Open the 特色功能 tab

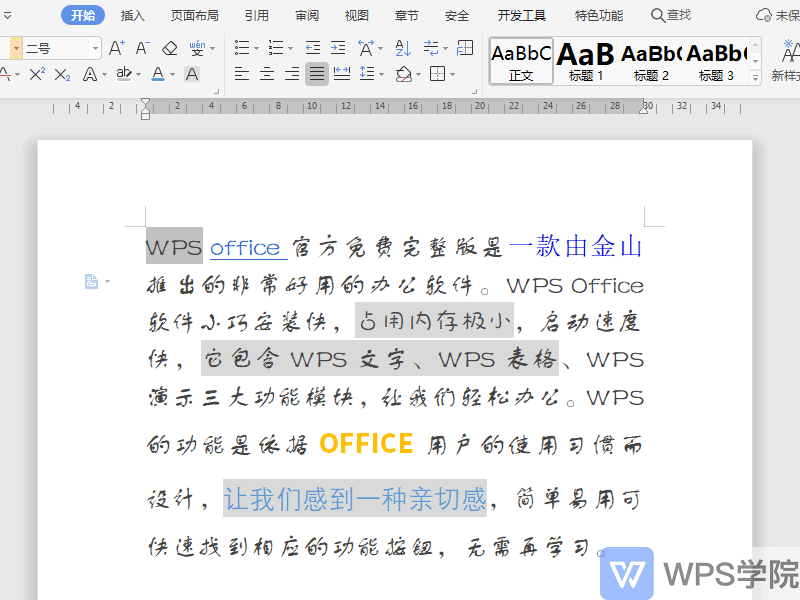[598, 16]
